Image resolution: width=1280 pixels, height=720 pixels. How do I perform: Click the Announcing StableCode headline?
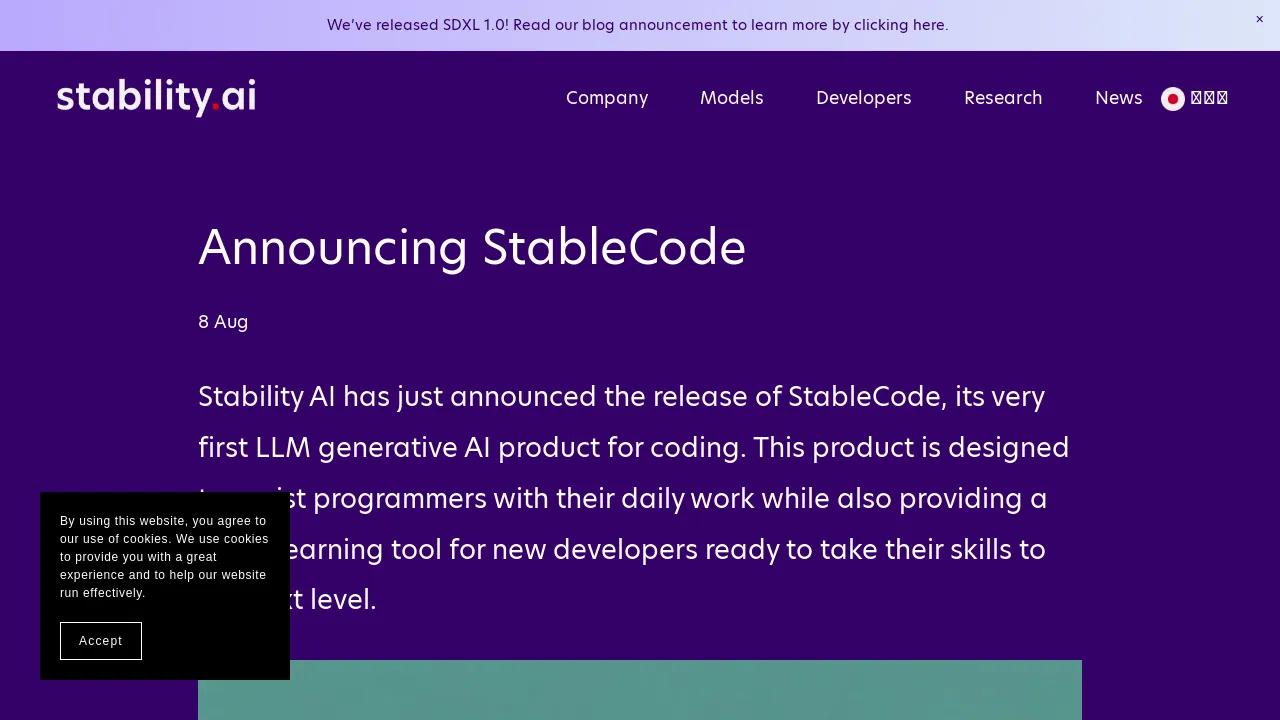[472, 248]
